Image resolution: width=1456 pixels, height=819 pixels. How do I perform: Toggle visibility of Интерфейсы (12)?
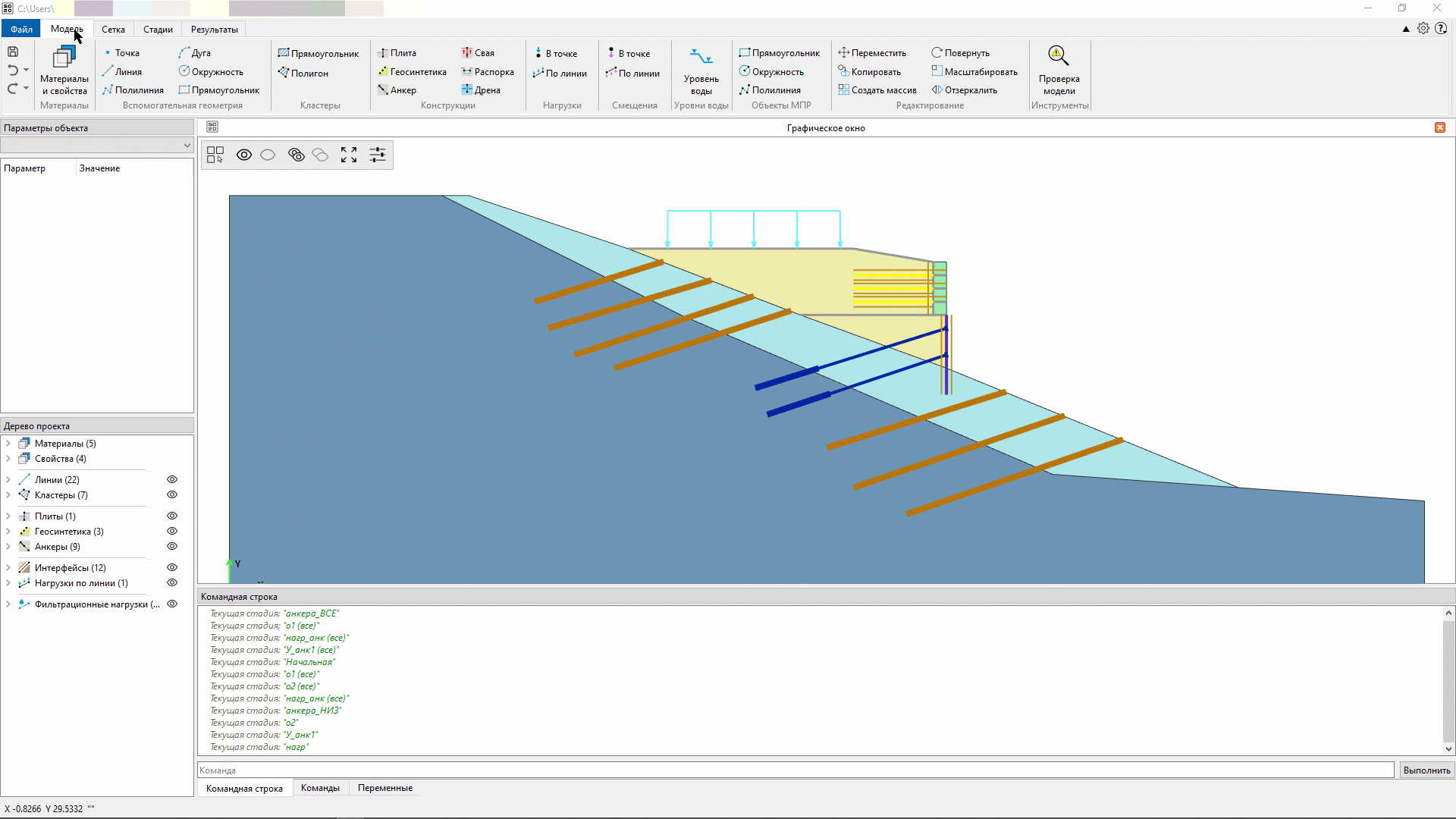click(x=172, y=568)
